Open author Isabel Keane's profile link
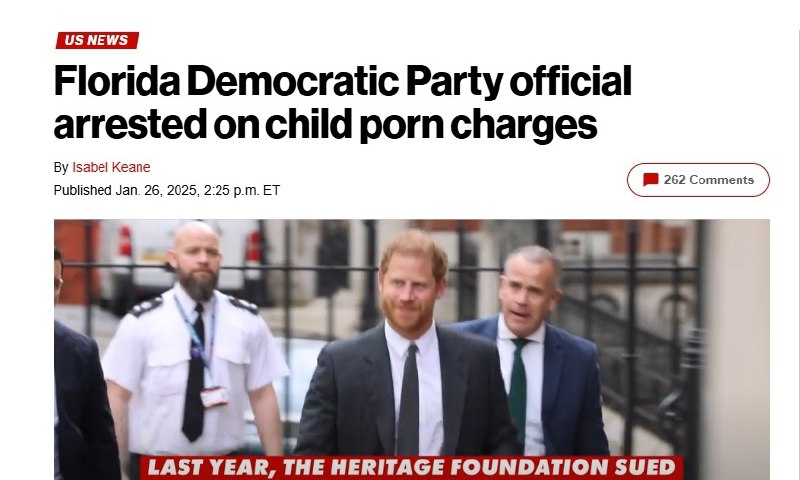The image size is (800, 480). point(111,167)
